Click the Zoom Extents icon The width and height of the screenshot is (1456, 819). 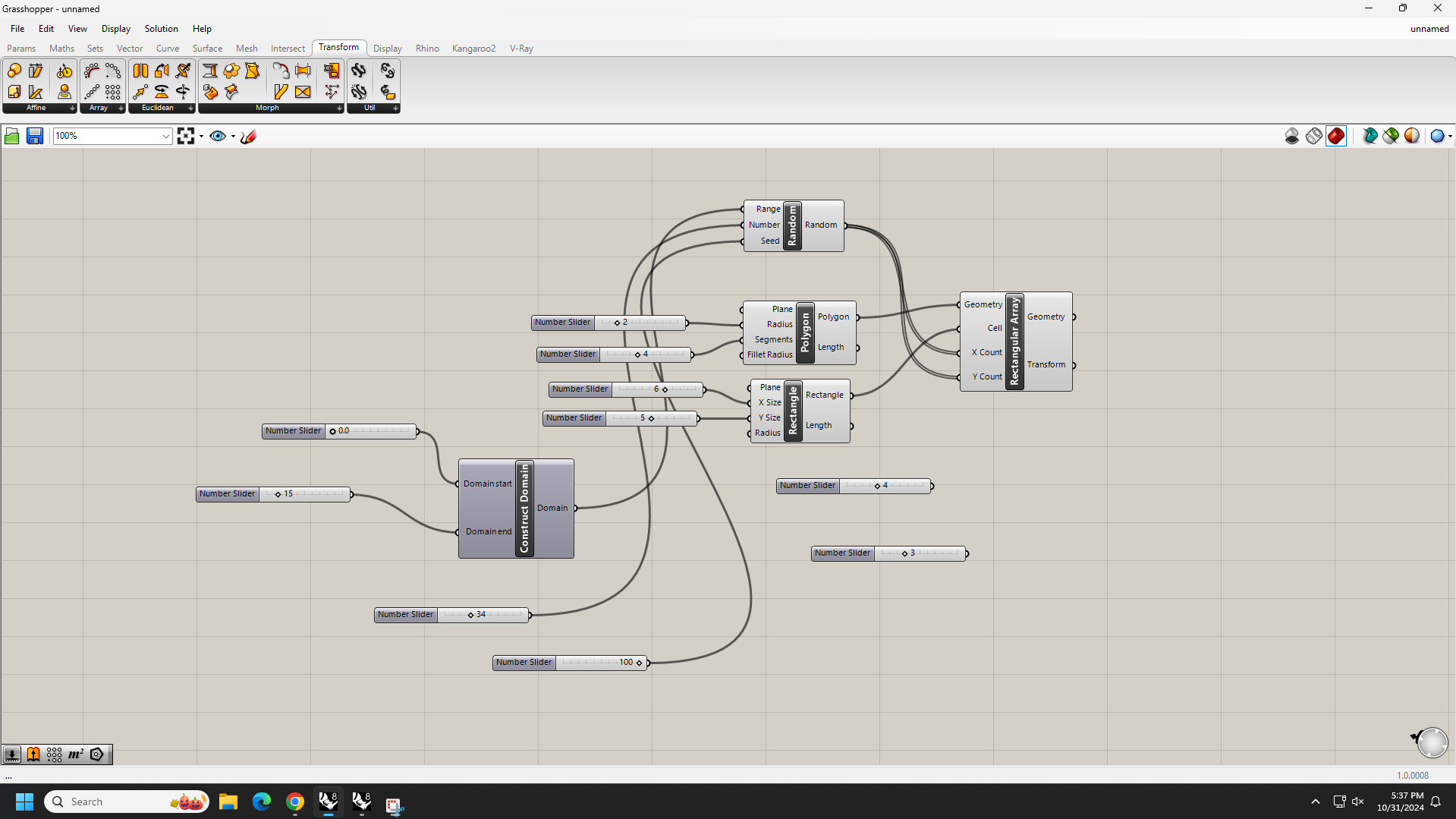pyautogui.click(x=186, y=136)
